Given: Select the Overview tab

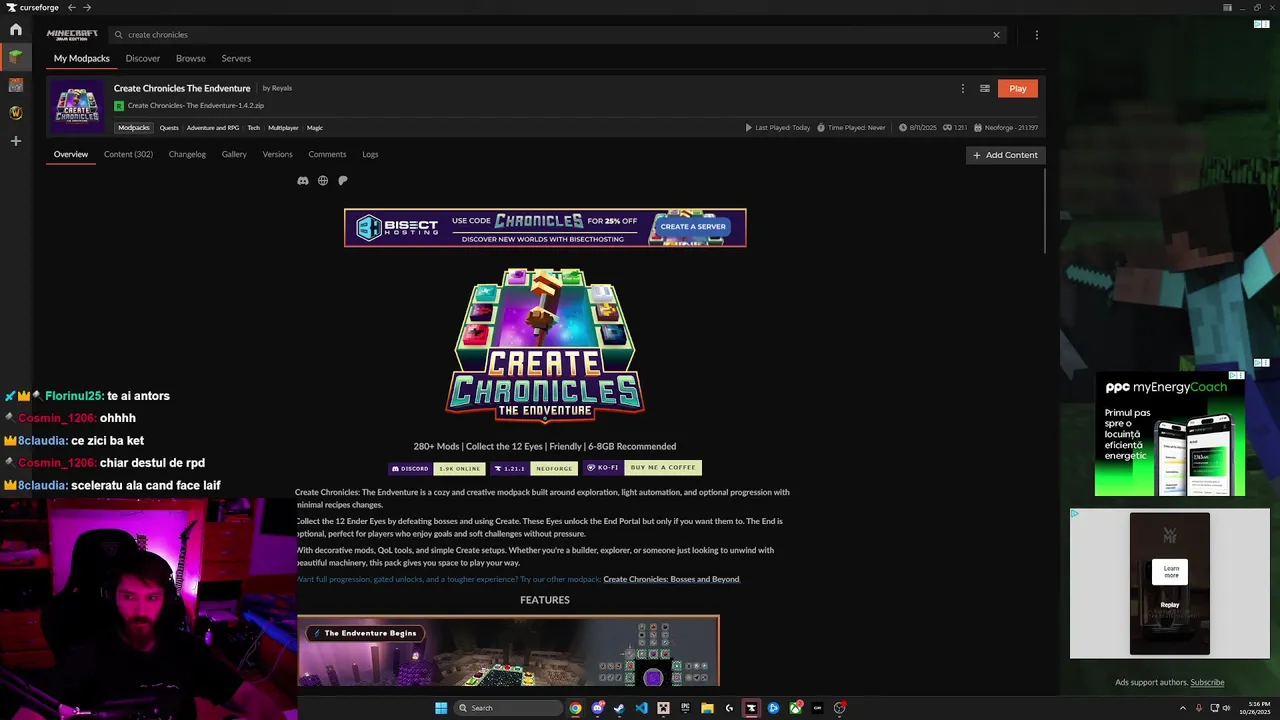Looking at the screenshot, I should (71, 154).
